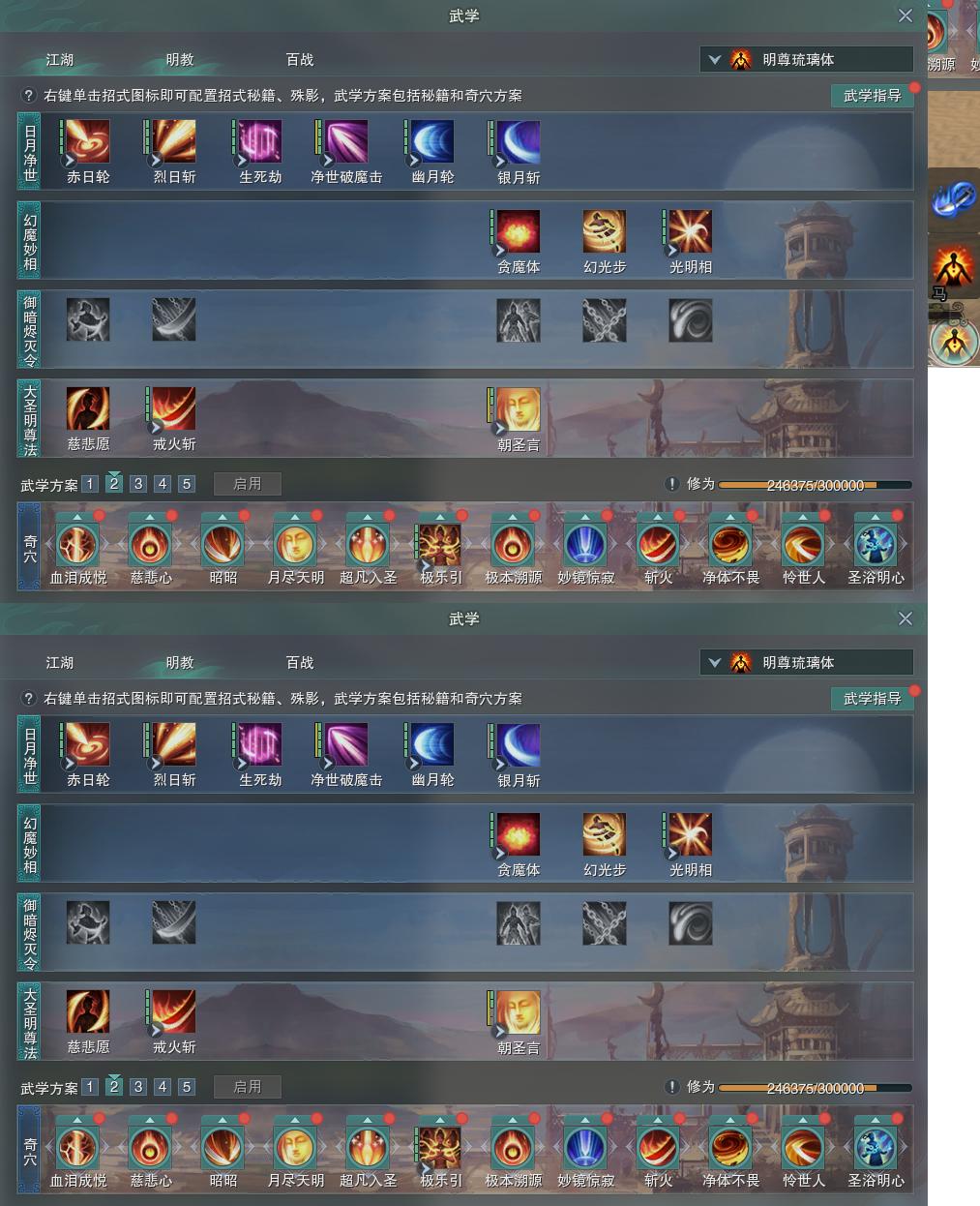Select 武学方案 3 in upper panel
This screenshot has width=980, height=1206.
click(138, 484)
